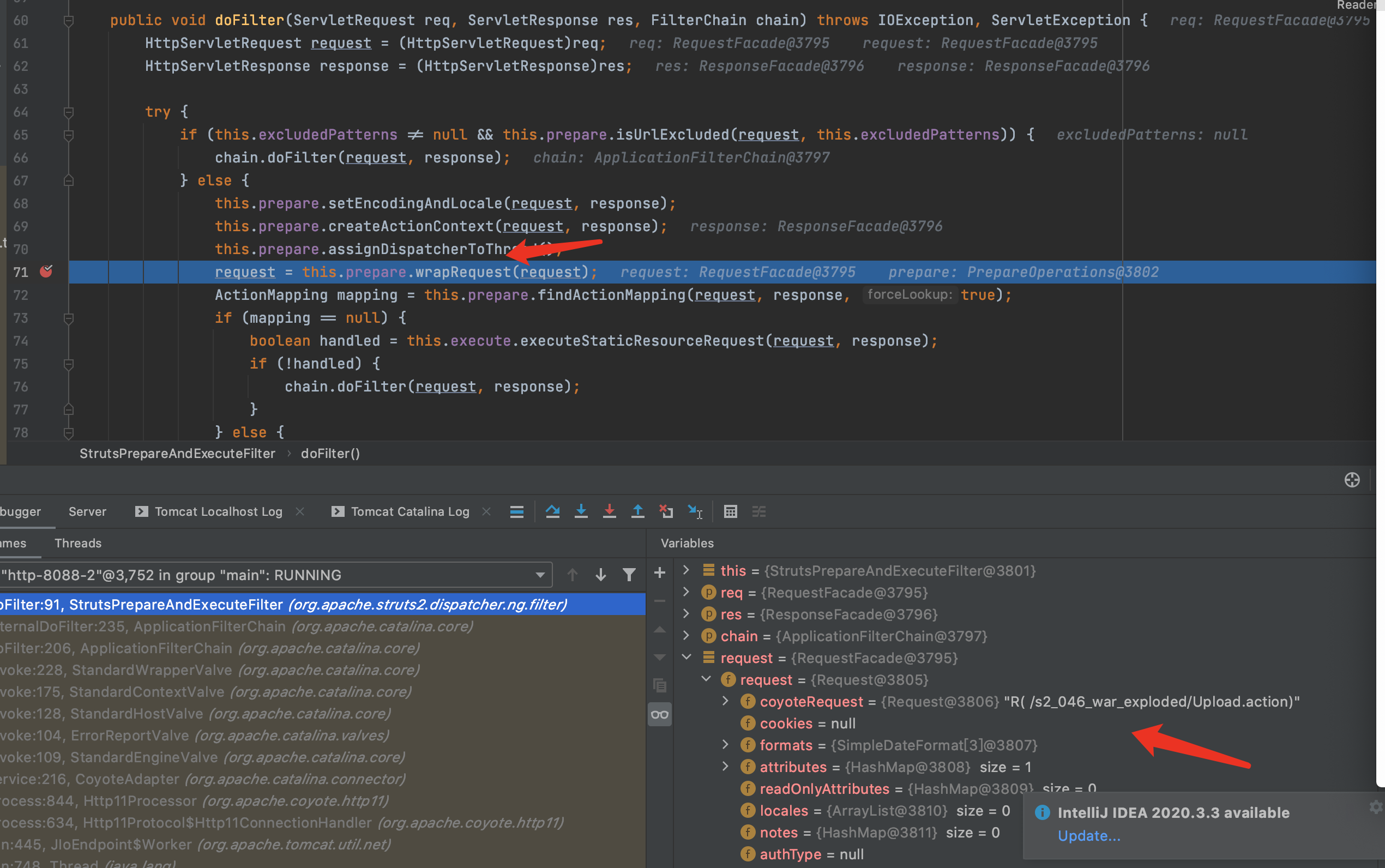This screenshot has width=1385, height=868.
Task: Select the Debugger tab
Action: coord(20,511)
